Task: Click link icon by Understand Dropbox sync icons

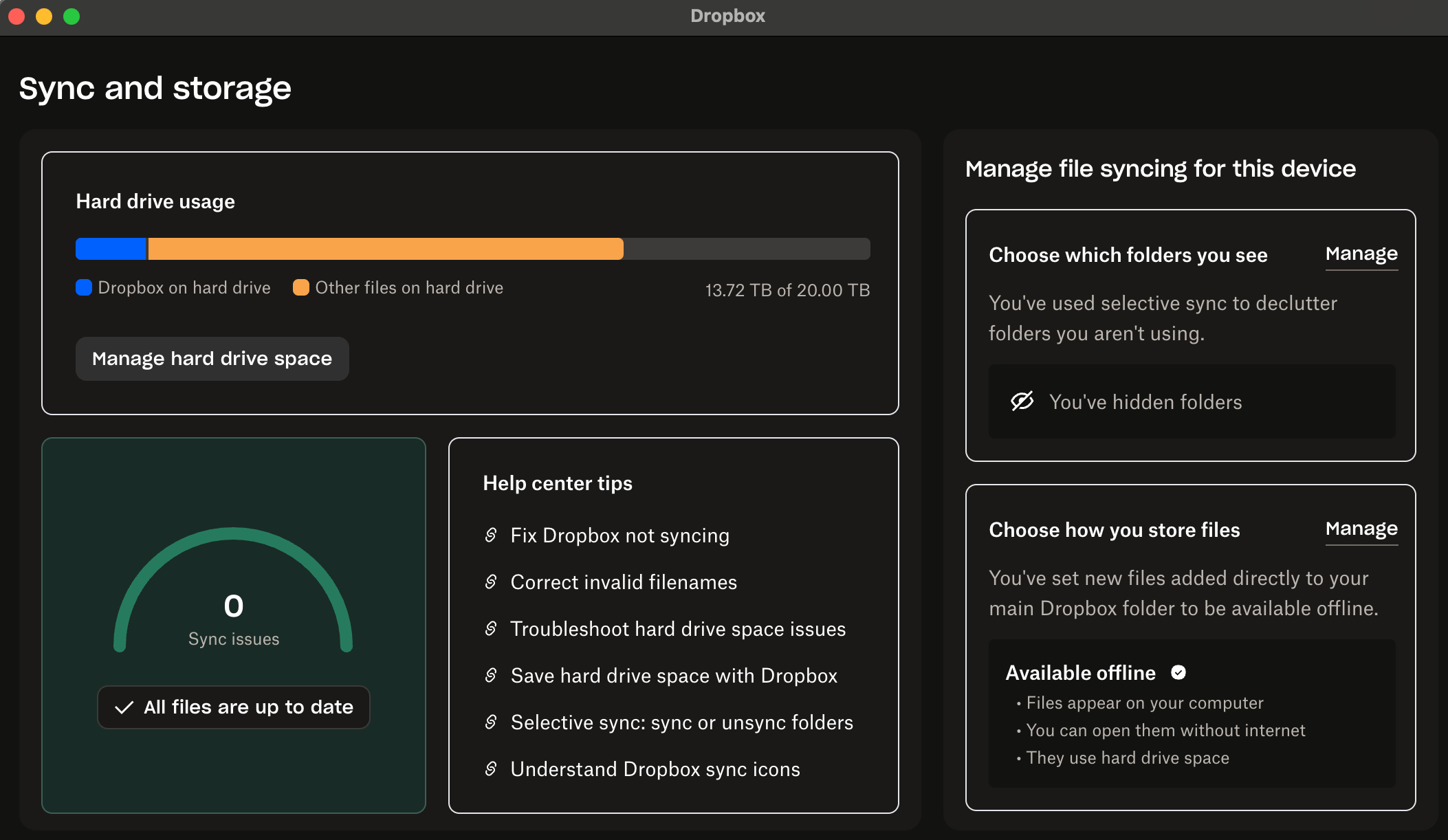Action: click(x=491, y=769)
